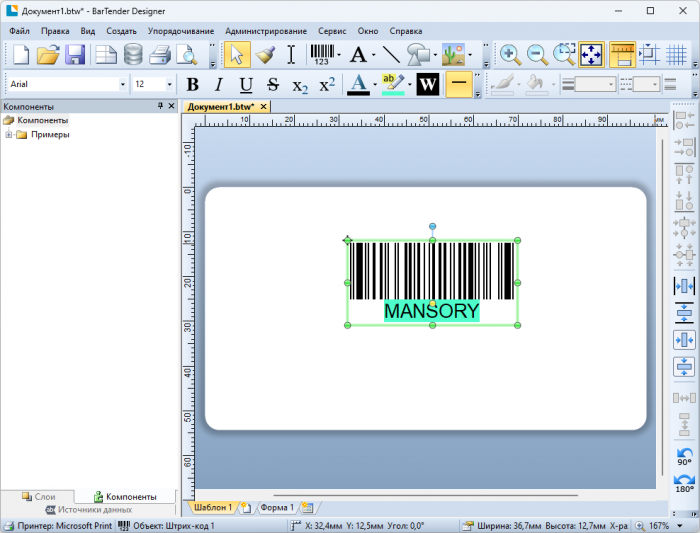This screenshot has width=700, height=533.
Task: Open shape tool dropdown arrow
Action: pos(435,55)
